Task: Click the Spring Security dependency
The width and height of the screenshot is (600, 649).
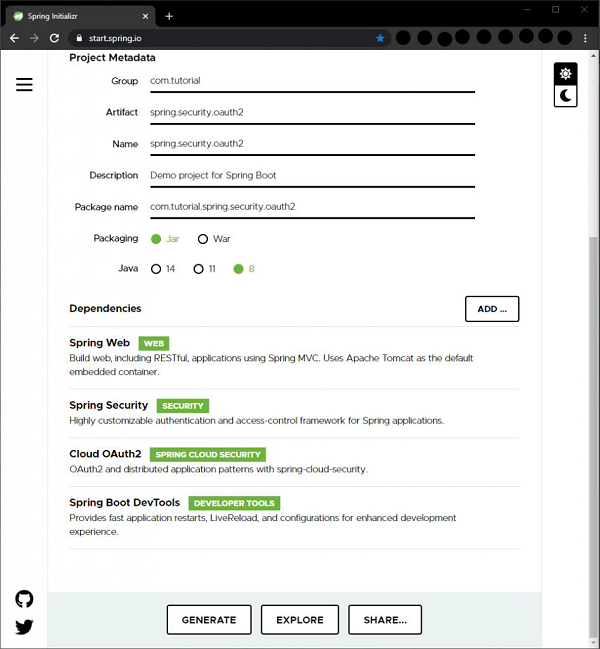Action: (x=294, y=413)
